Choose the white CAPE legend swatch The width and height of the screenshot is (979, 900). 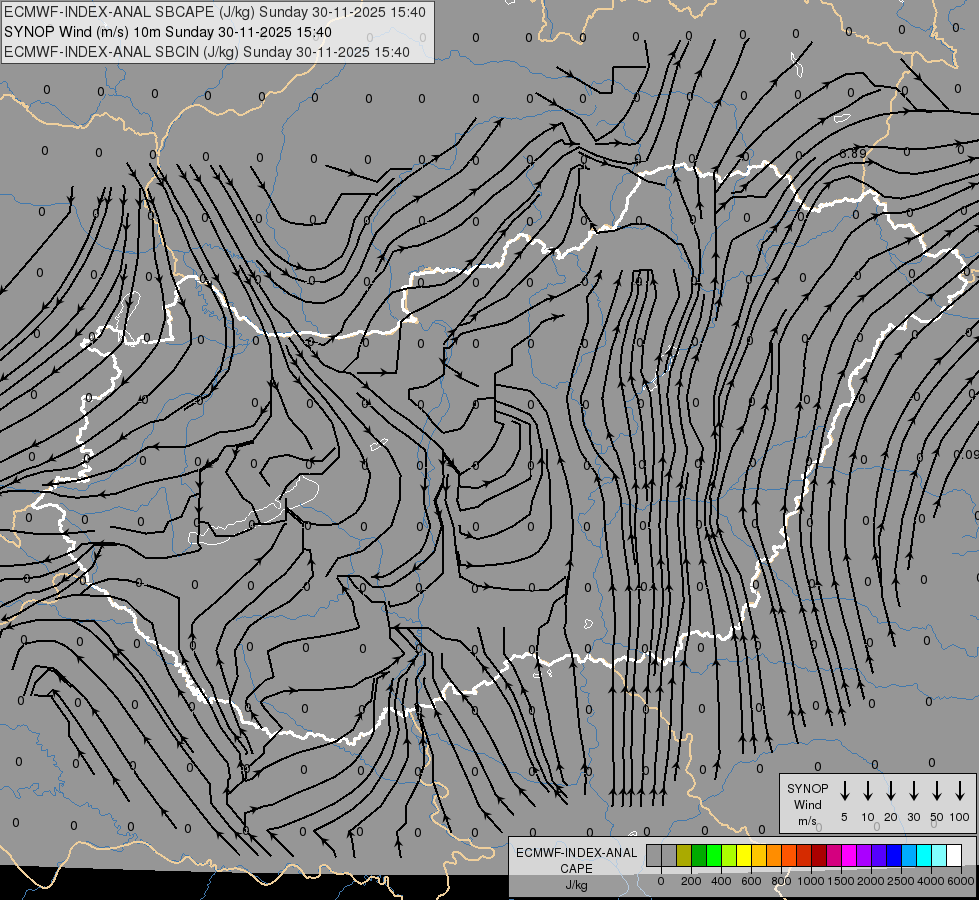(x=954, y=855)
